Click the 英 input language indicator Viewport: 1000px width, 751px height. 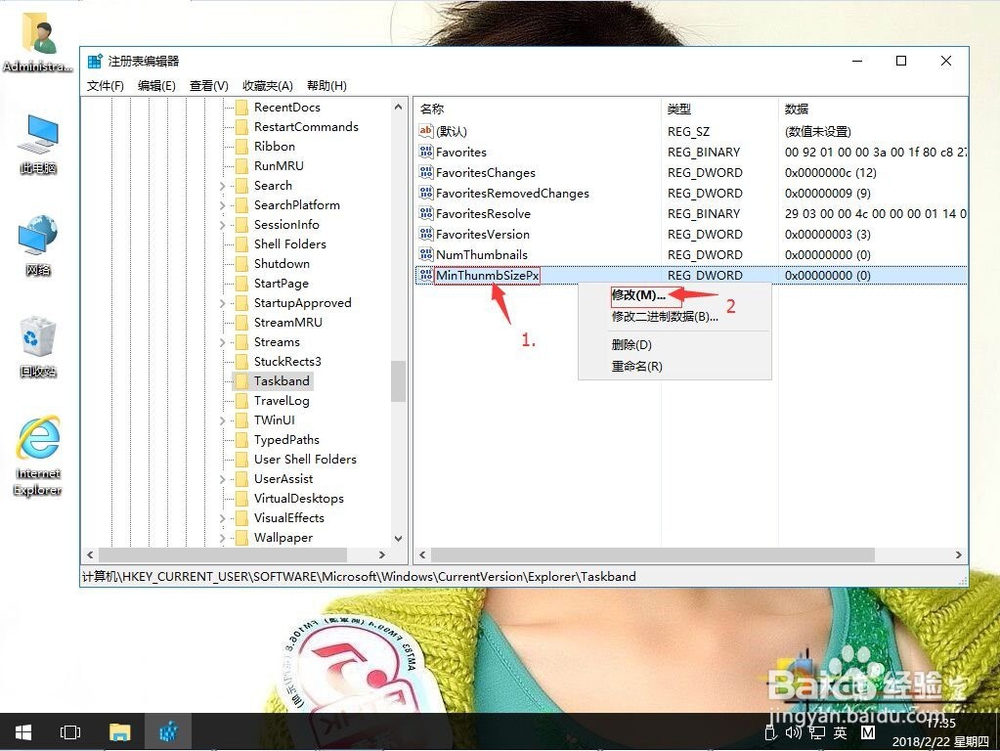[840, 733]
